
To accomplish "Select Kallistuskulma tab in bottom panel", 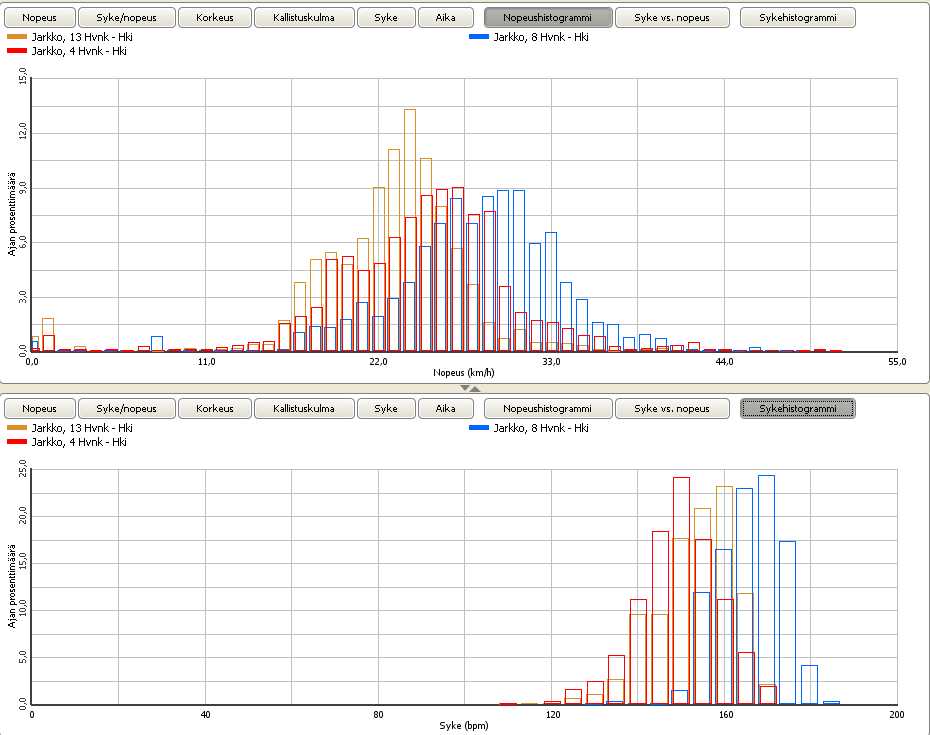I will (304, 408).
